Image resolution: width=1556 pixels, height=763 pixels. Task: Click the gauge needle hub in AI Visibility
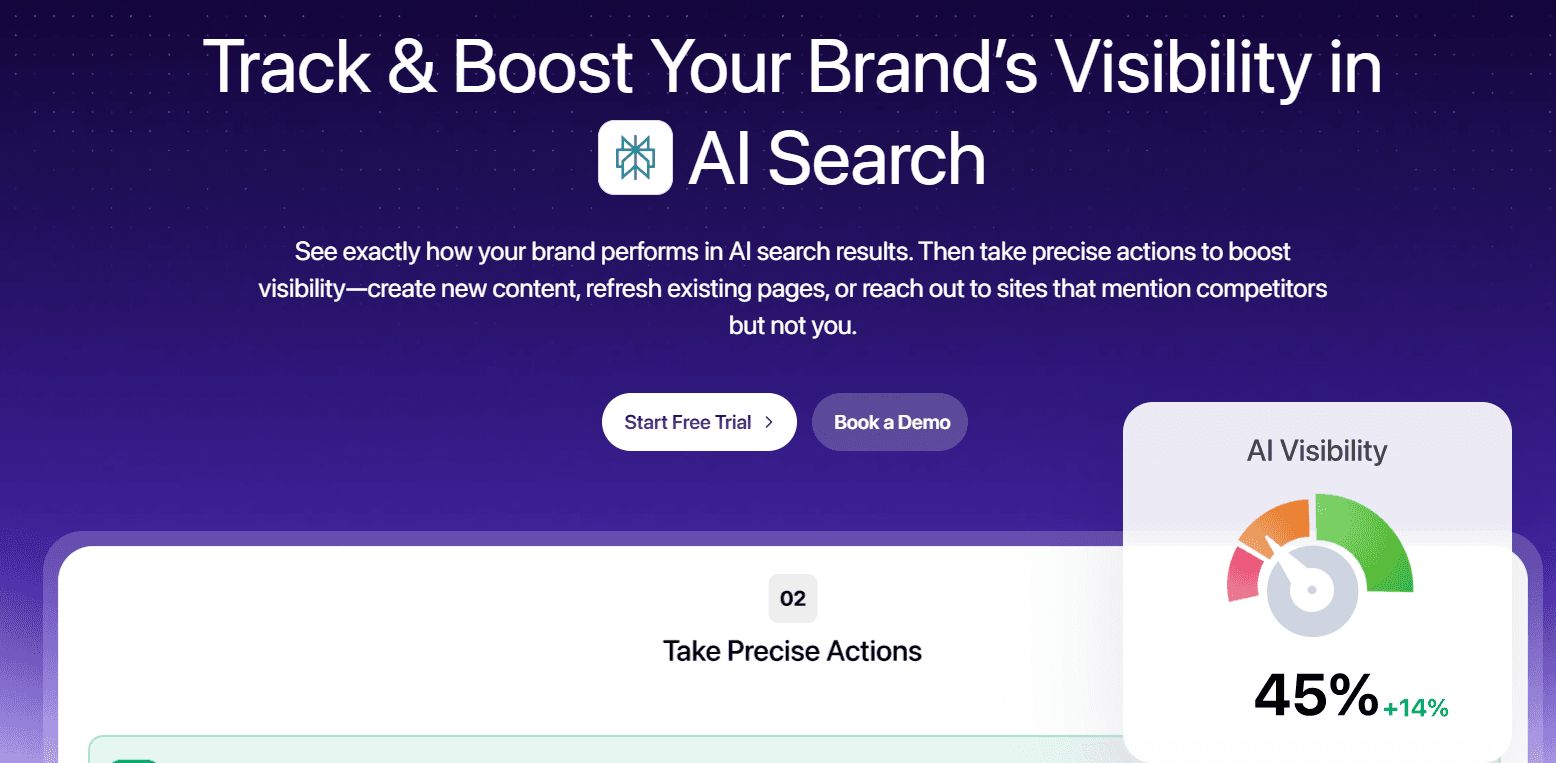[x=1312, y=591]
